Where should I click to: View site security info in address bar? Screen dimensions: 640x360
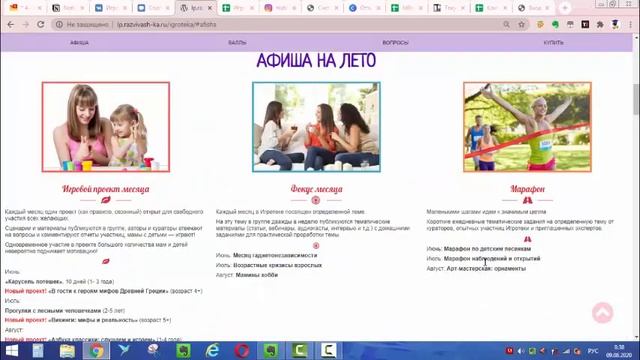click(x=59, y=24)
